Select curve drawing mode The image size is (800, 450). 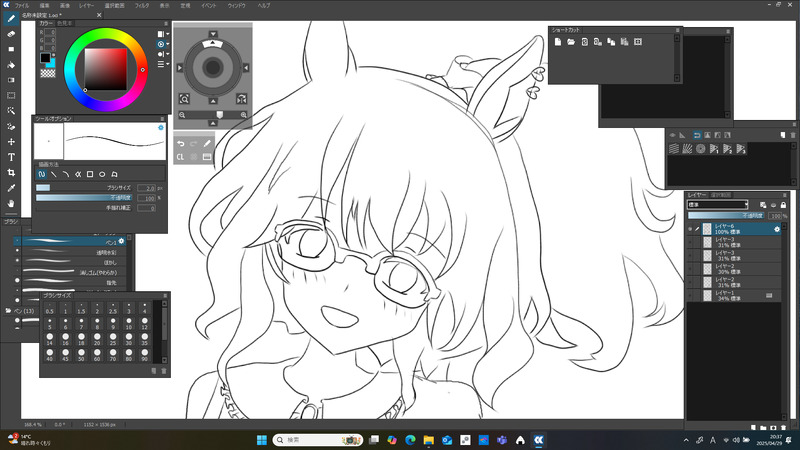point(66,174)
